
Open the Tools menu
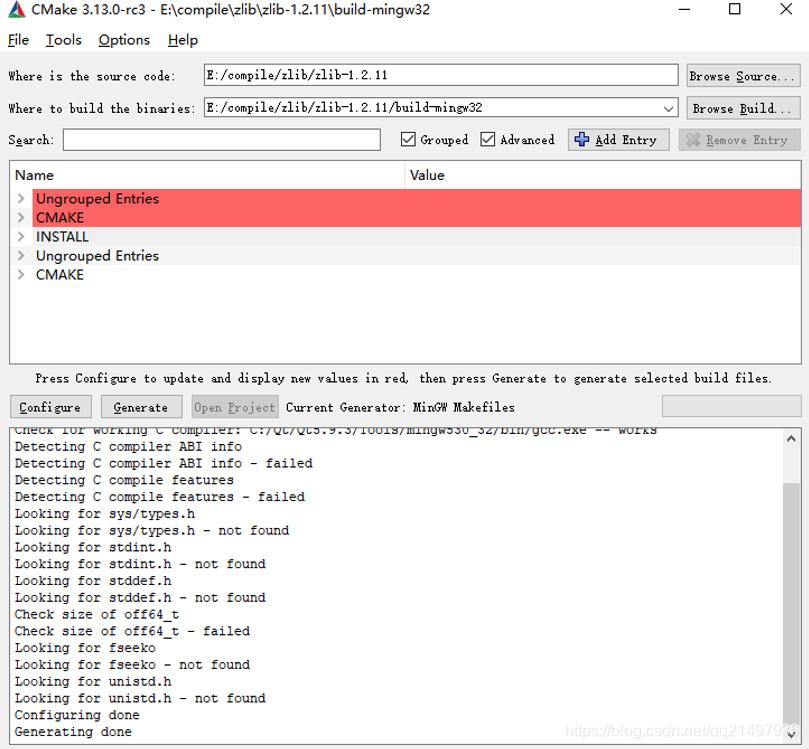click(x=63, y=40)
